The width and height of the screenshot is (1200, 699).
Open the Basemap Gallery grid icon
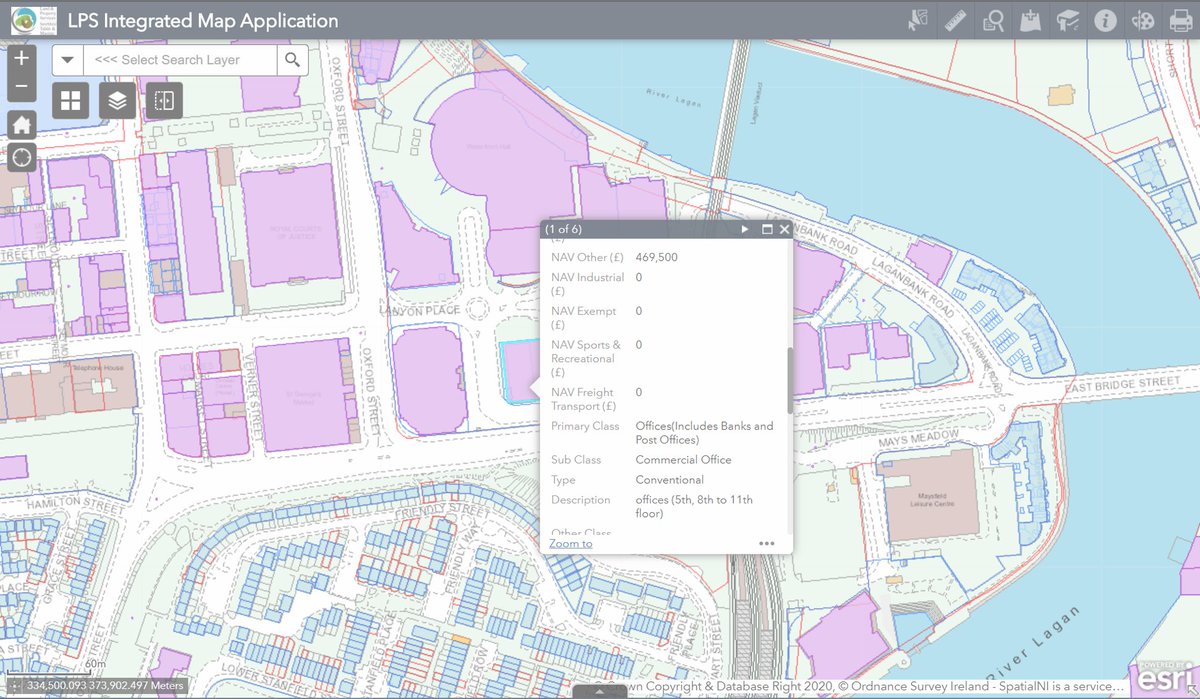click(x=71, y=100)
